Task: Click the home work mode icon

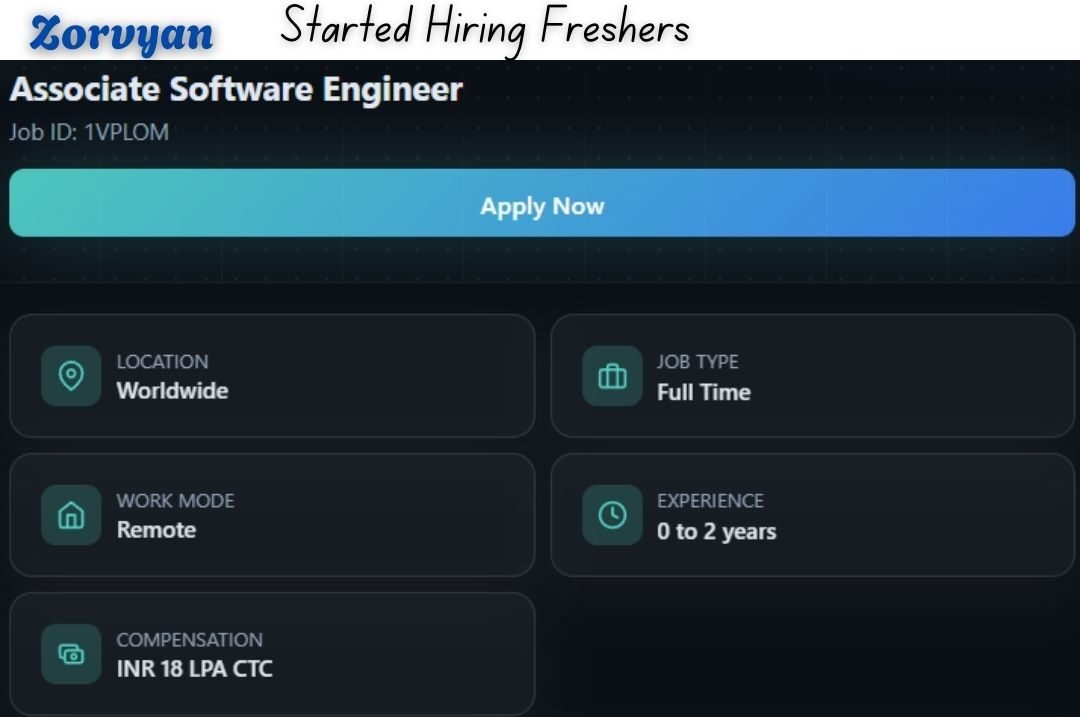Action: [71, 515]
